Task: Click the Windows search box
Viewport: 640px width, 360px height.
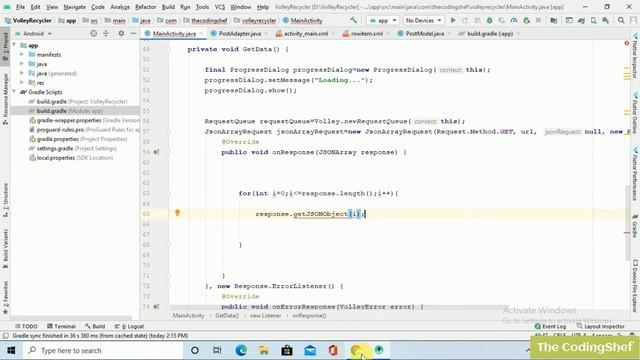Action: 103,350
